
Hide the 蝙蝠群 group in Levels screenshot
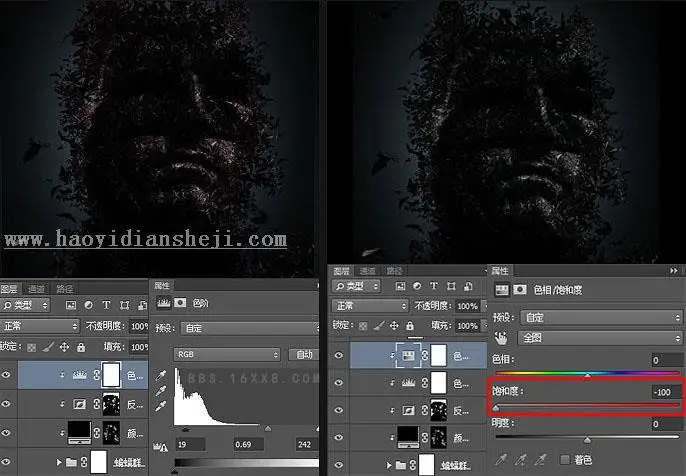(6, 462)
